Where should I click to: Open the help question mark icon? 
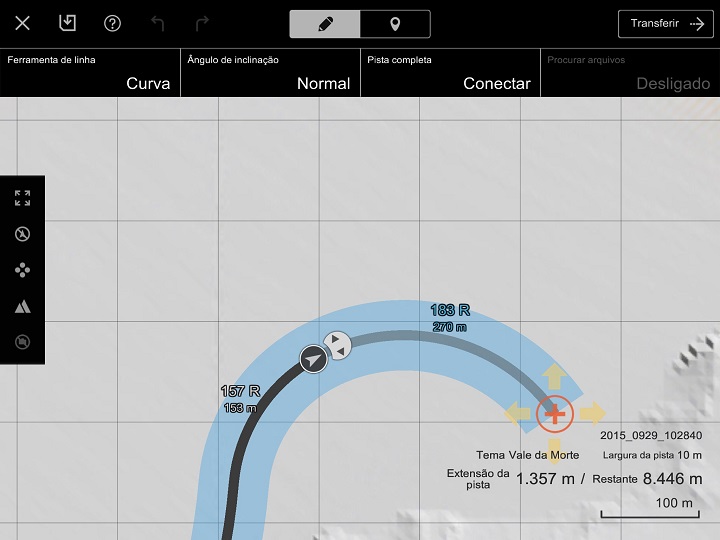pyautogui.click(x=112, y=23)
